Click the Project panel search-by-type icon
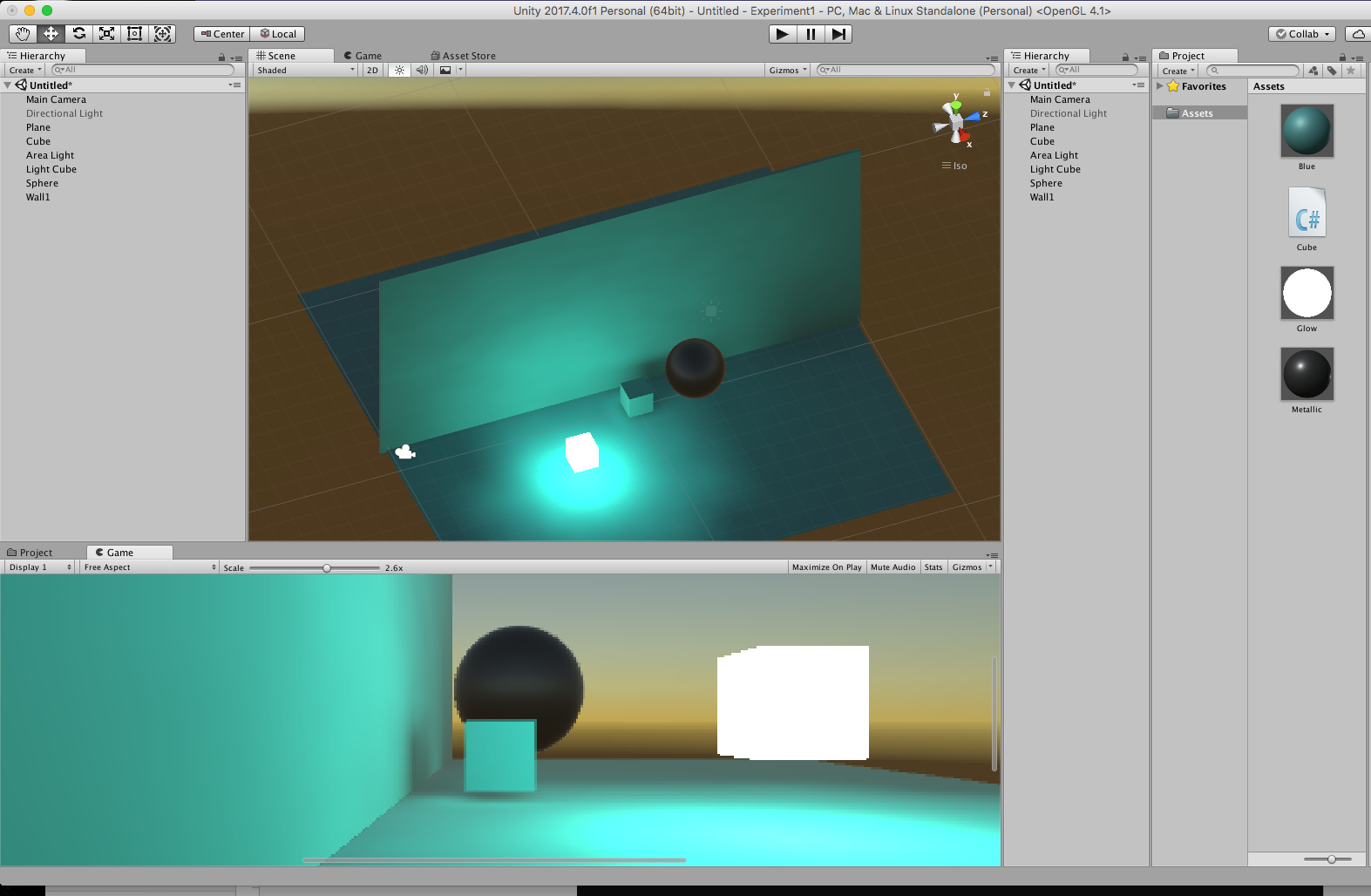 tap(1313, 71)
